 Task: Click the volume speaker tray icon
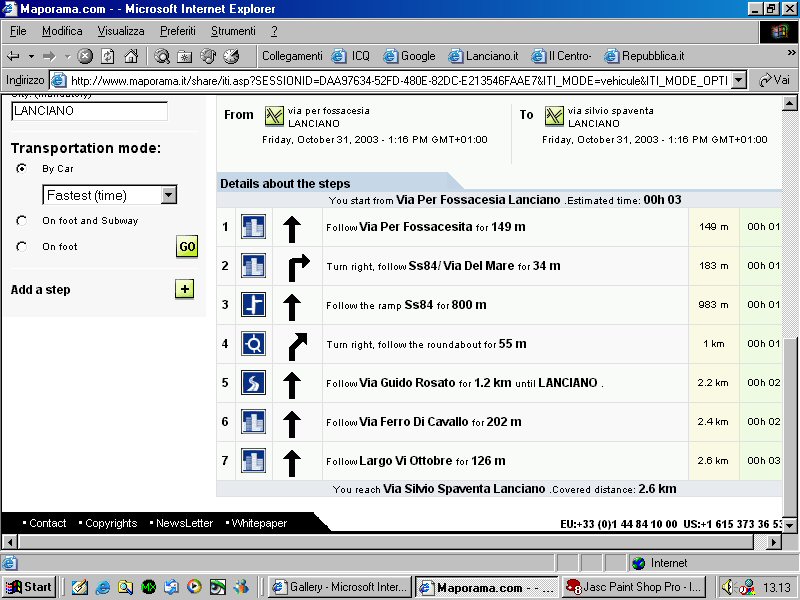728,587
